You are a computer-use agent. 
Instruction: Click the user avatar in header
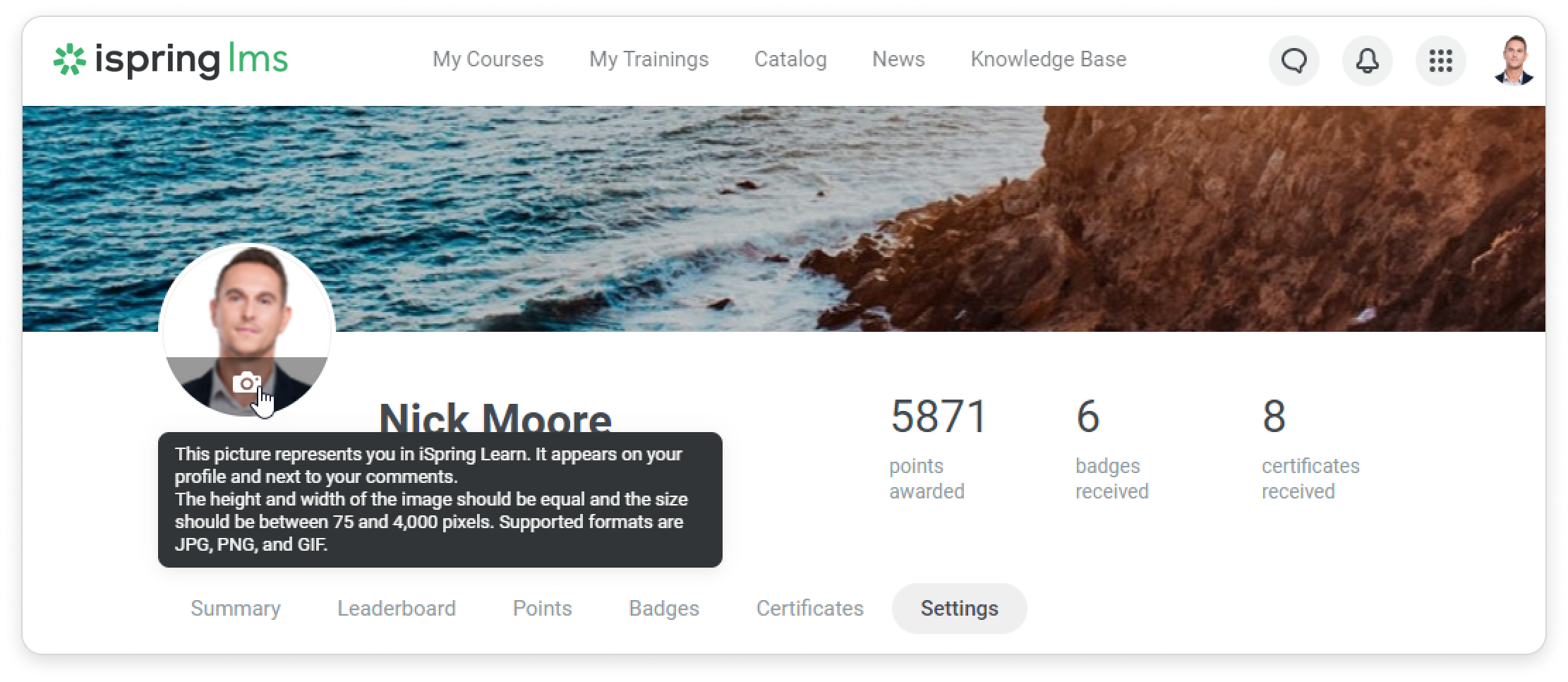coord(1514,61)
